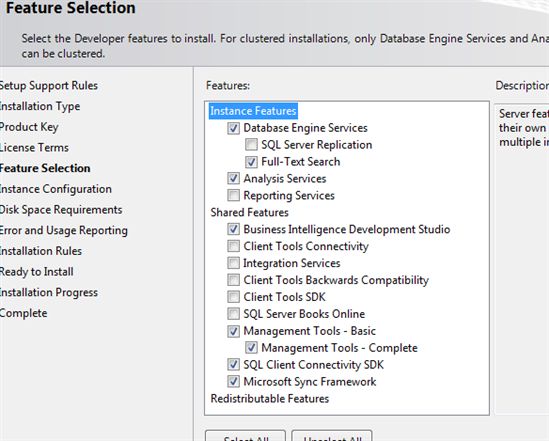Click the SQL Server Replication label
The width and height of the screenshot is (549, 441).
[317, 145]
